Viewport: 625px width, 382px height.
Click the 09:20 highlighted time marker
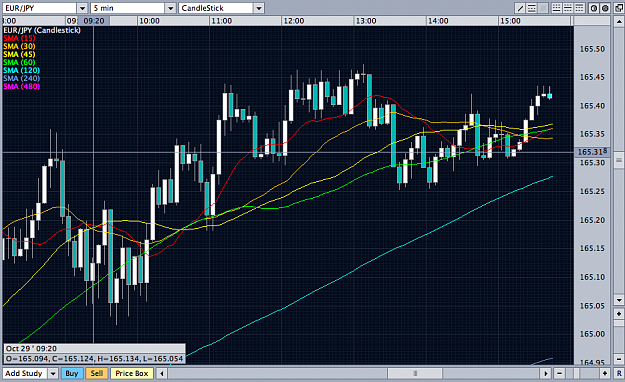(x=94, y=21)
